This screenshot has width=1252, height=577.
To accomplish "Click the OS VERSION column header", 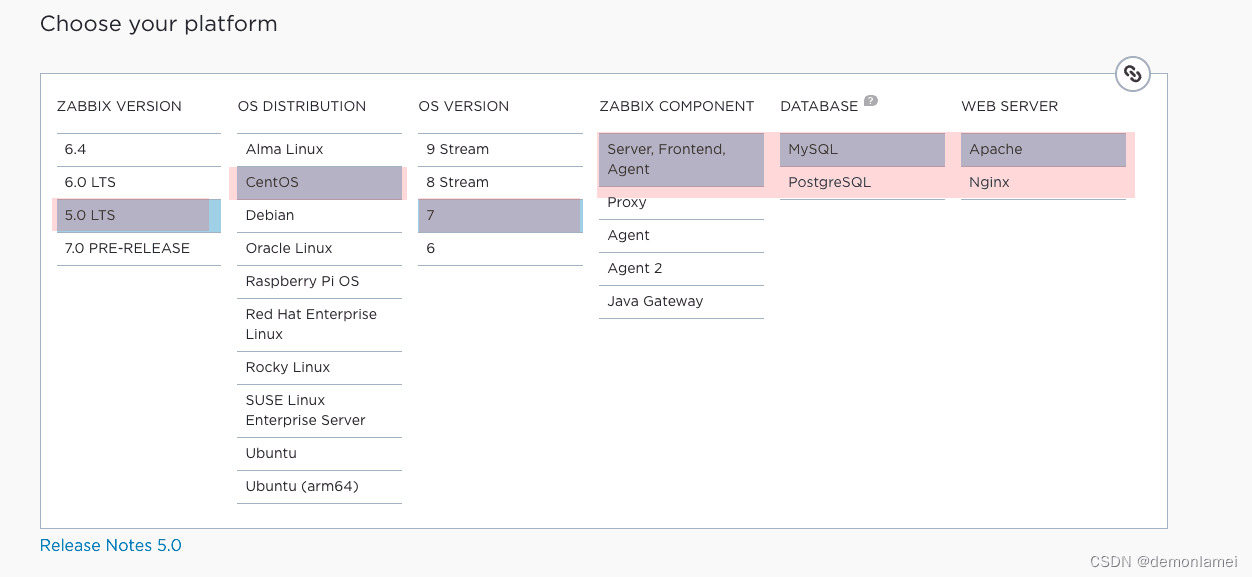I will (x=464, y=106).
